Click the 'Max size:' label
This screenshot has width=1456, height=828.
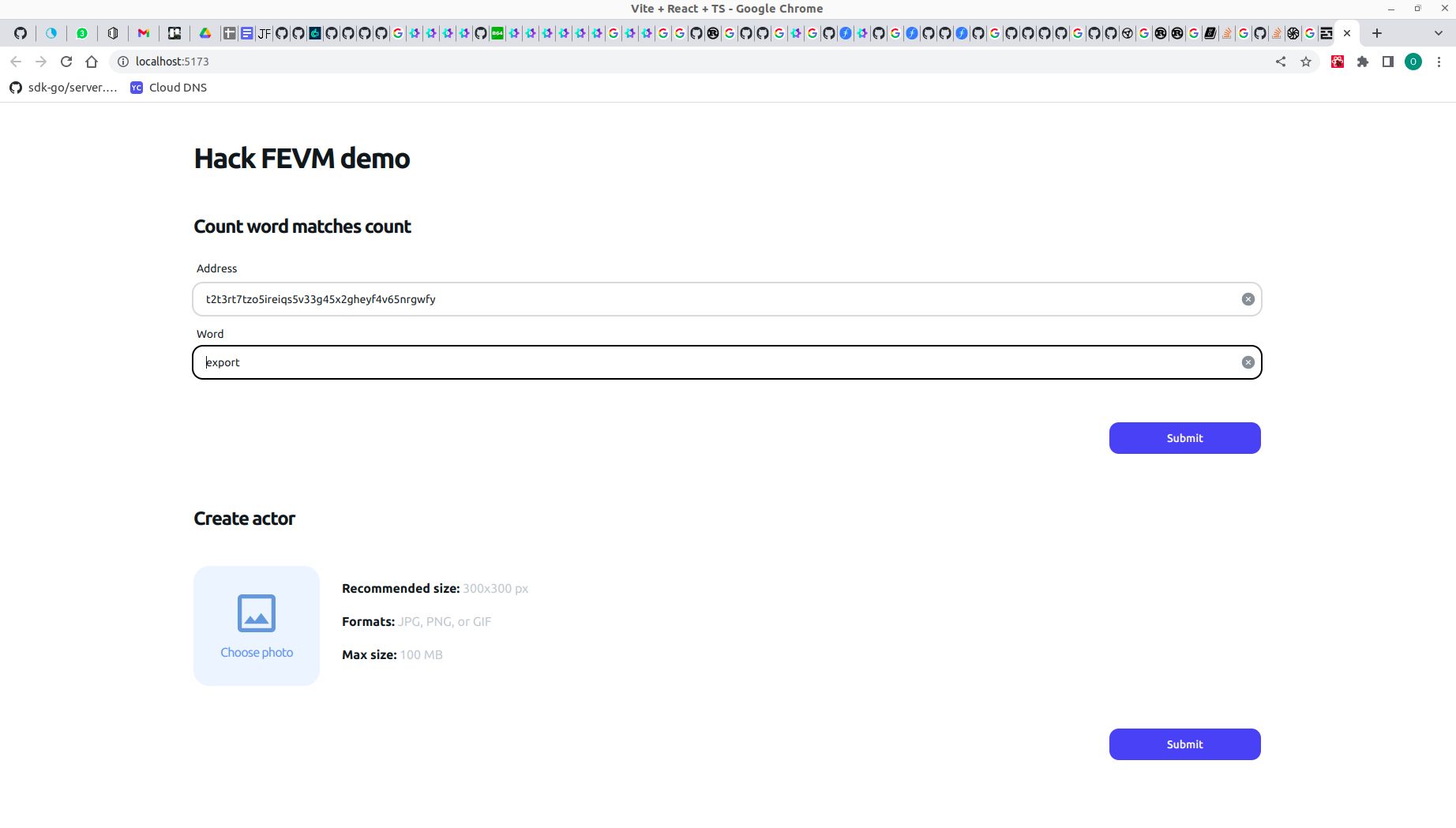pyautogui.click(x=370, y=655)
